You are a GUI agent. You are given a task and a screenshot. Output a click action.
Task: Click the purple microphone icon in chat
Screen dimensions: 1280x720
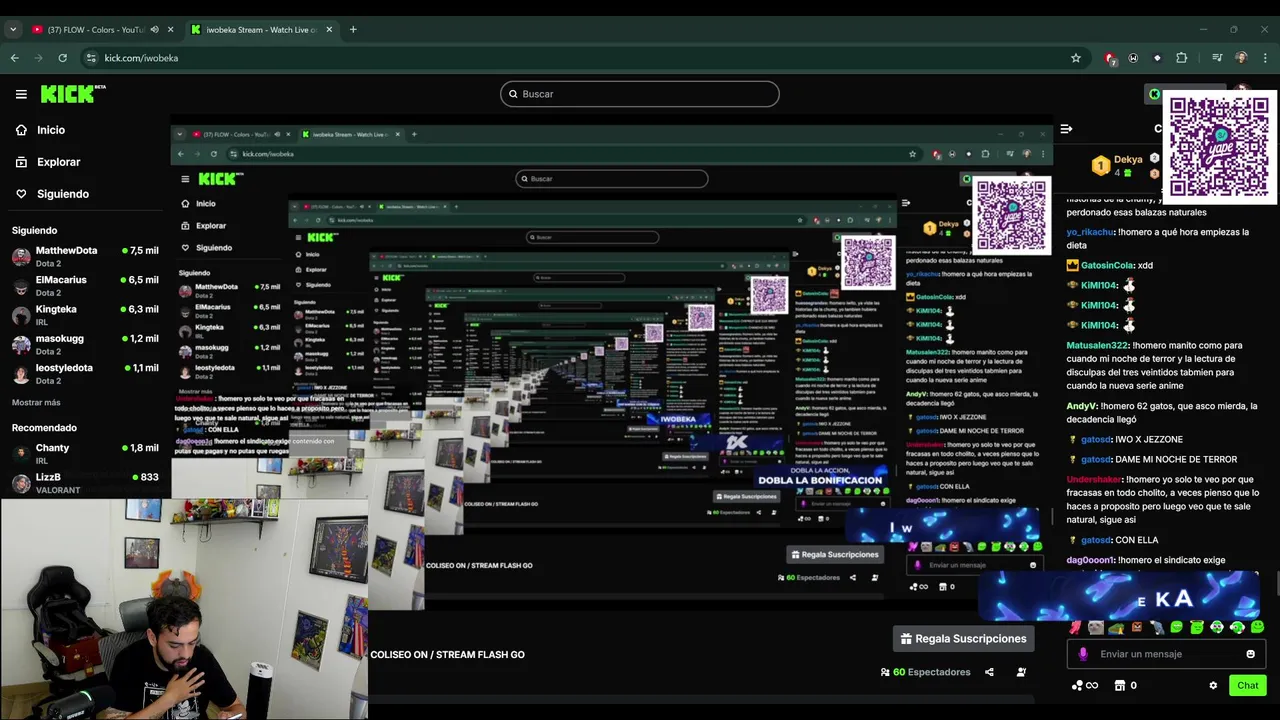(1083, 654)
